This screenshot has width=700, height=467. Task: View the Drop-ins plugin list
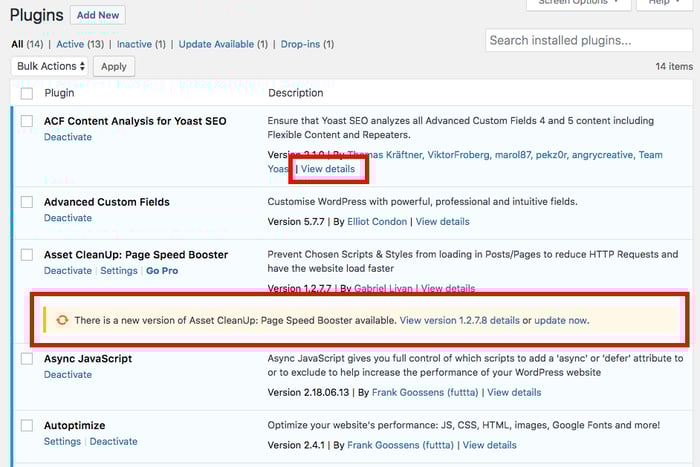pos(306,44)
